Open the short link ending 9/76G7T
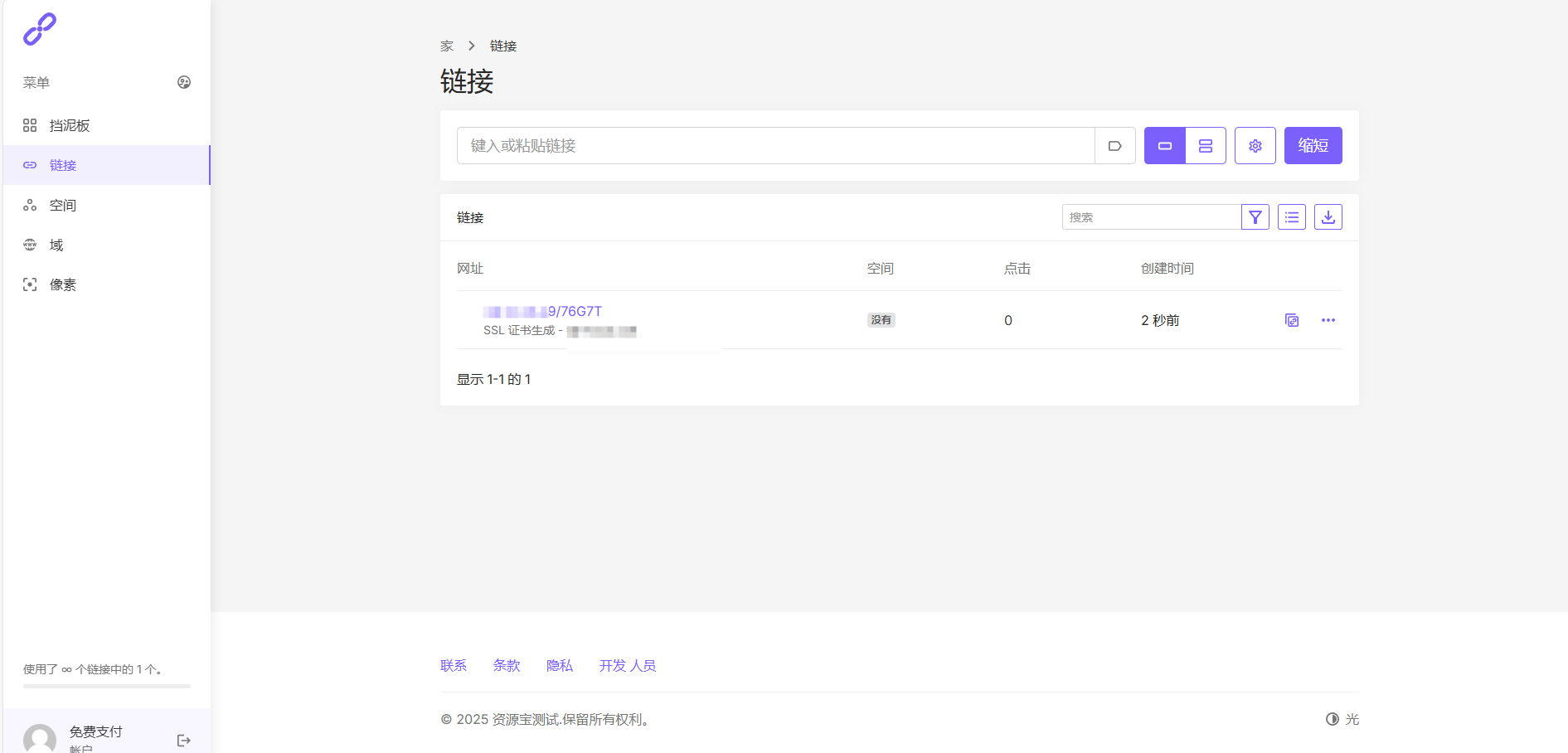This screenshot has height=753, width=1568. [x=543, y=311]
